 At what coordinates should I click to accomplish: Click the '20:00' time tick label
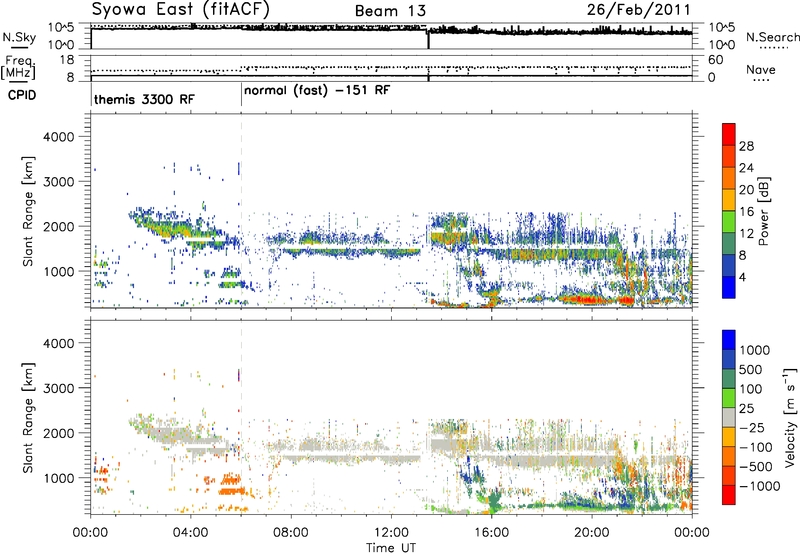point(592,533)
